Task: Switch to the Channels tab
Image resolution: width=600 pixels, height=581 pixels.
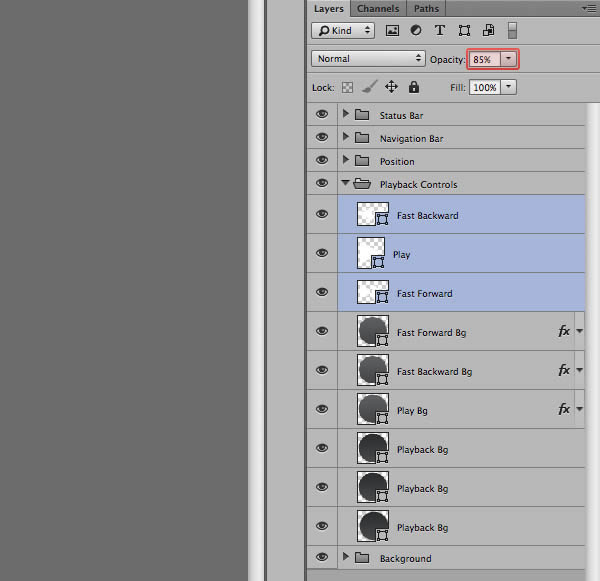Action: tap(378, 8)
